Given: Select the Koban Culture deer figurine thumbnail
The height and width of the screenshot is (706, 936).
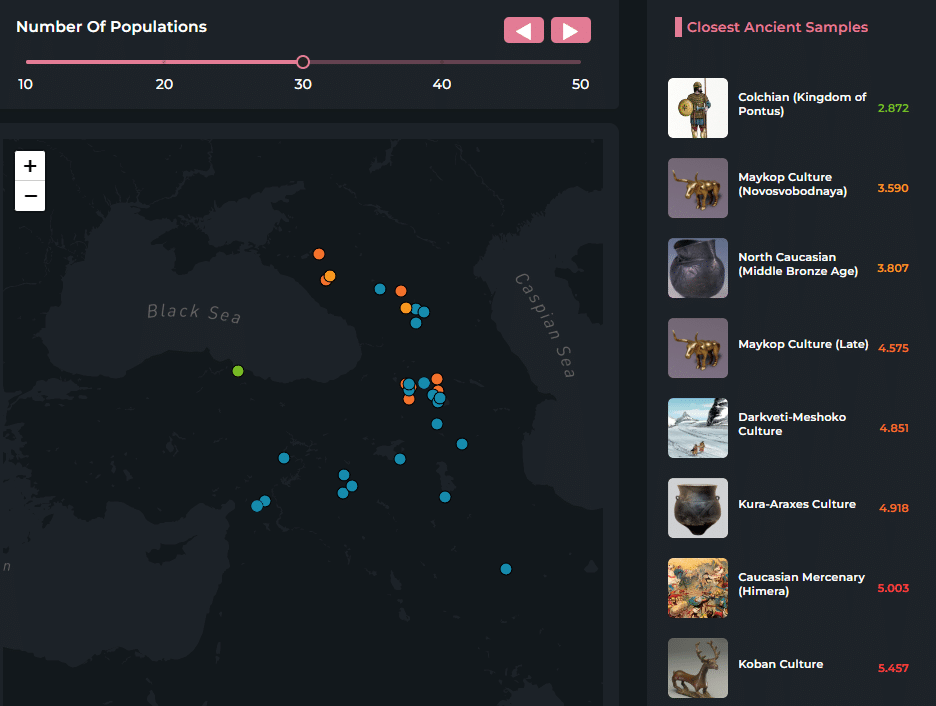Looking at the screenshot, I should click(x=697, y=668).
